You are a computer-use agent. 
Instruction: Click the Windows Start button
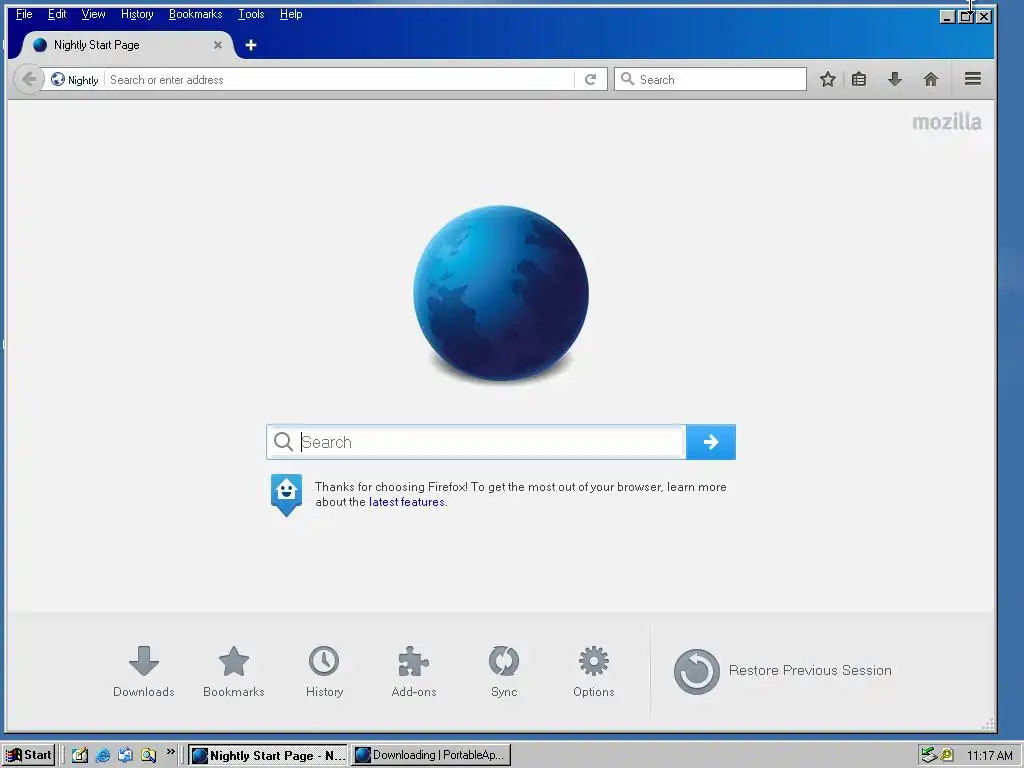coord(28,755)
